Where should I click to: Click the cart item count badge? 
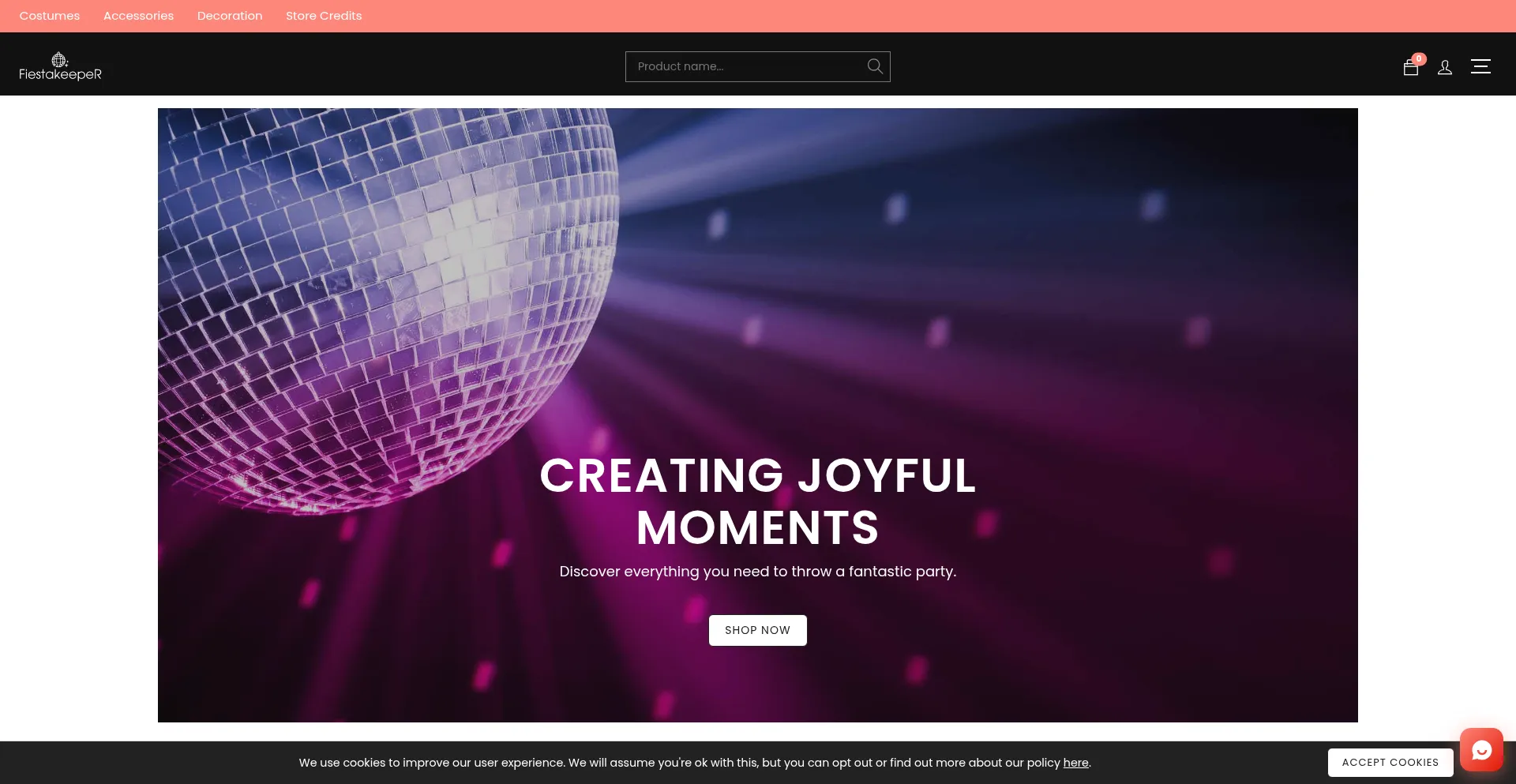1419,58
